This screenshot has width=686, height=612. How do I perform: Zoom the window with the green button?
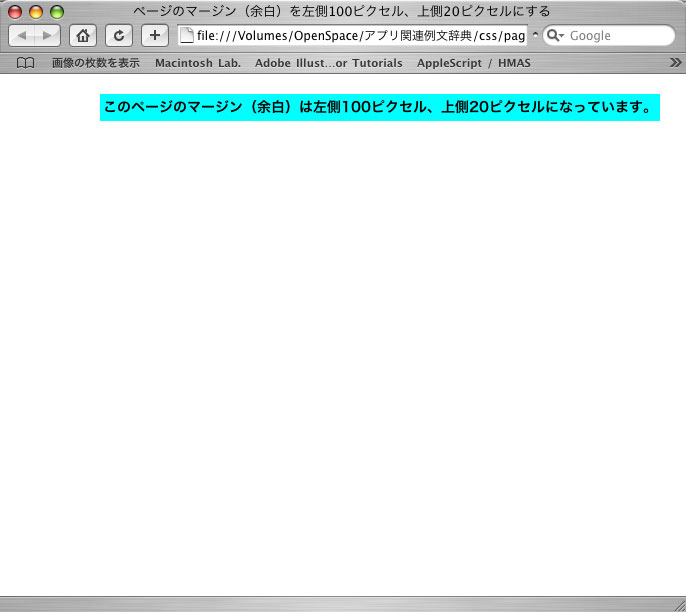57,12
